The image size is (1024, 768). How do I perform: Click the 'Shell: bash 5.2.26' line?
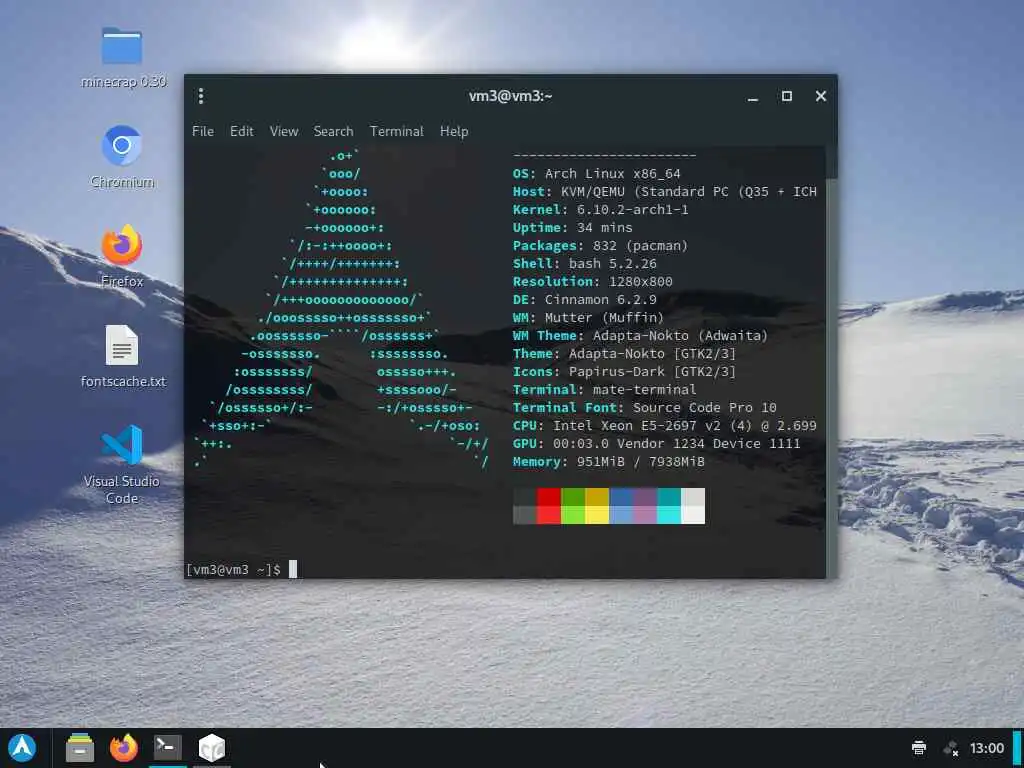(x=584, y=263)
